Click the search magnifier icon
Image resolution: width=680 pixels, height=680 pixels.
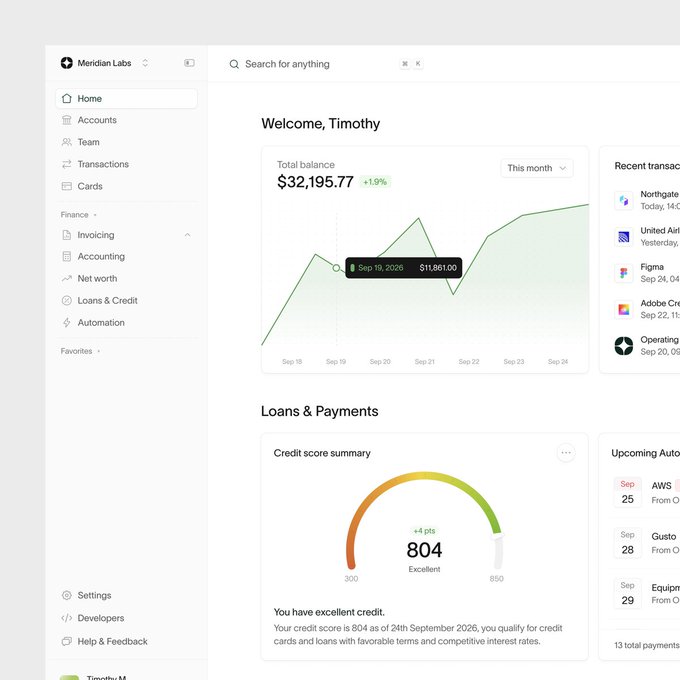(234, 64)
